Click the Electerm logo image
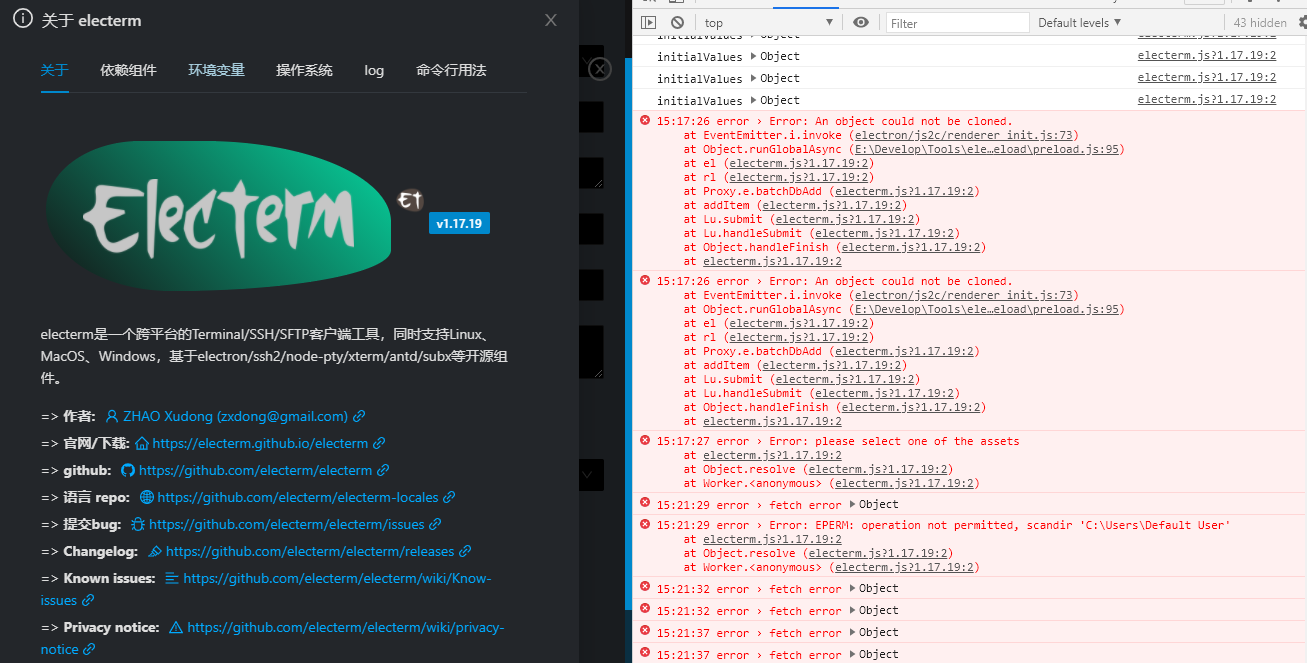This screenshot has width=1307, height=663. (x=217, y=217)
